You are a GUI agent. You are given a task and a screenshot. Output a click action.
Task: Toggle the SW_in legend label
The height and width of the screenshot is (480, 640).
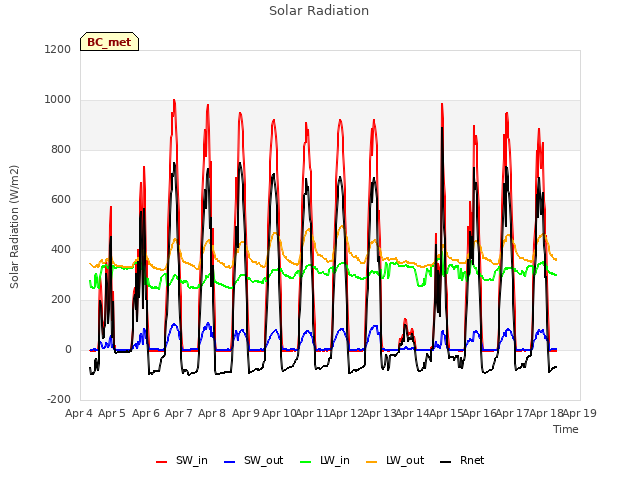click(x=191, y=460)
